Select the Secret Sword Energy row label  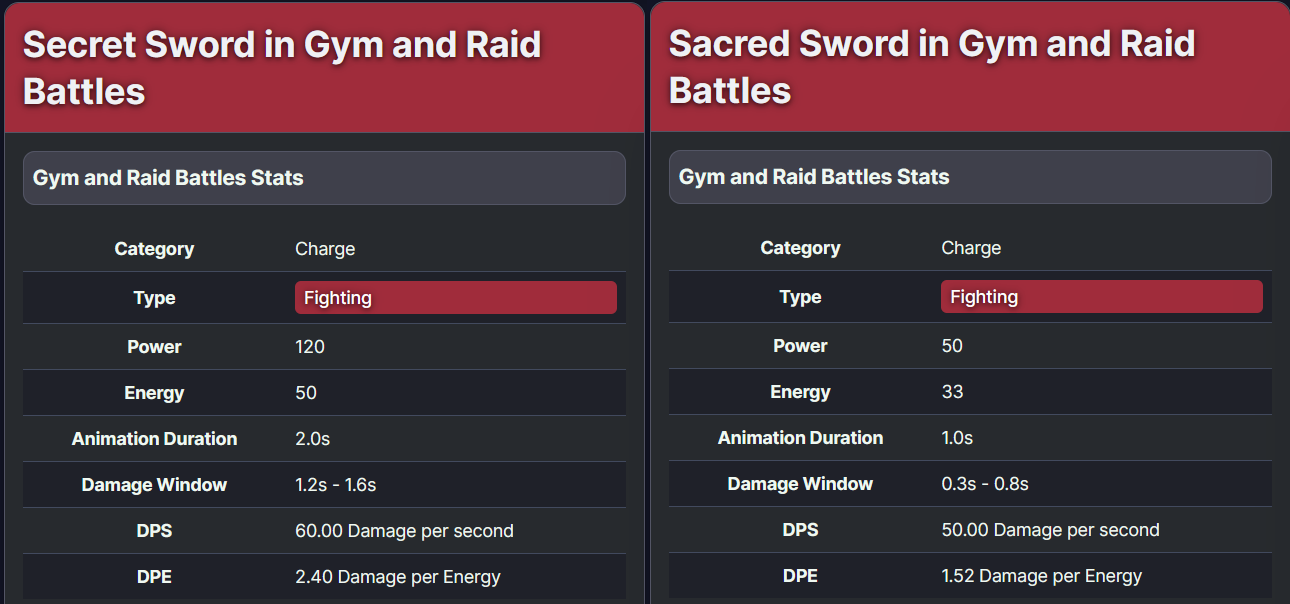click(x=154, y=393)
